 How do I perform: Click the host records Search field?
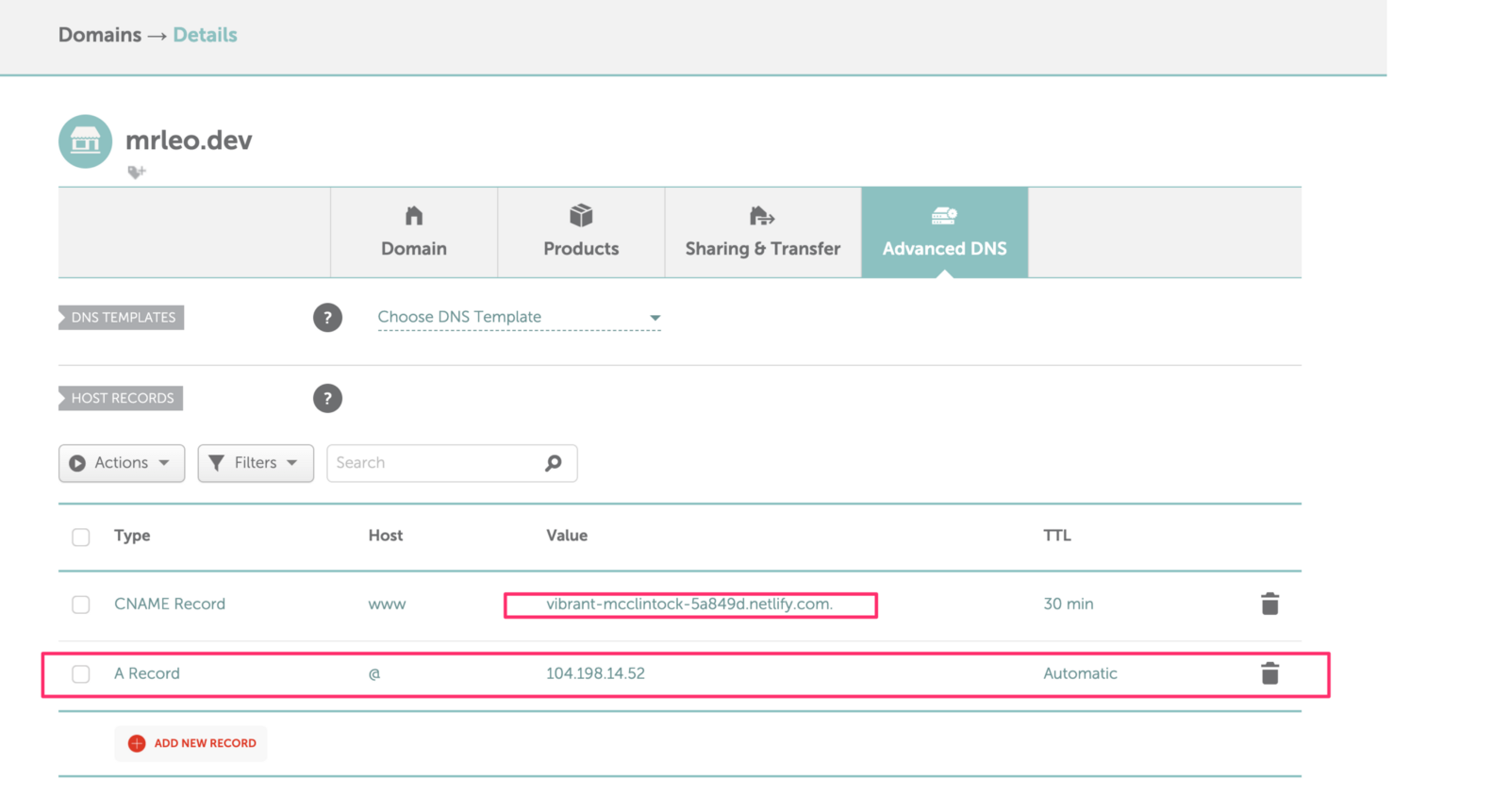tap(452, 463)
